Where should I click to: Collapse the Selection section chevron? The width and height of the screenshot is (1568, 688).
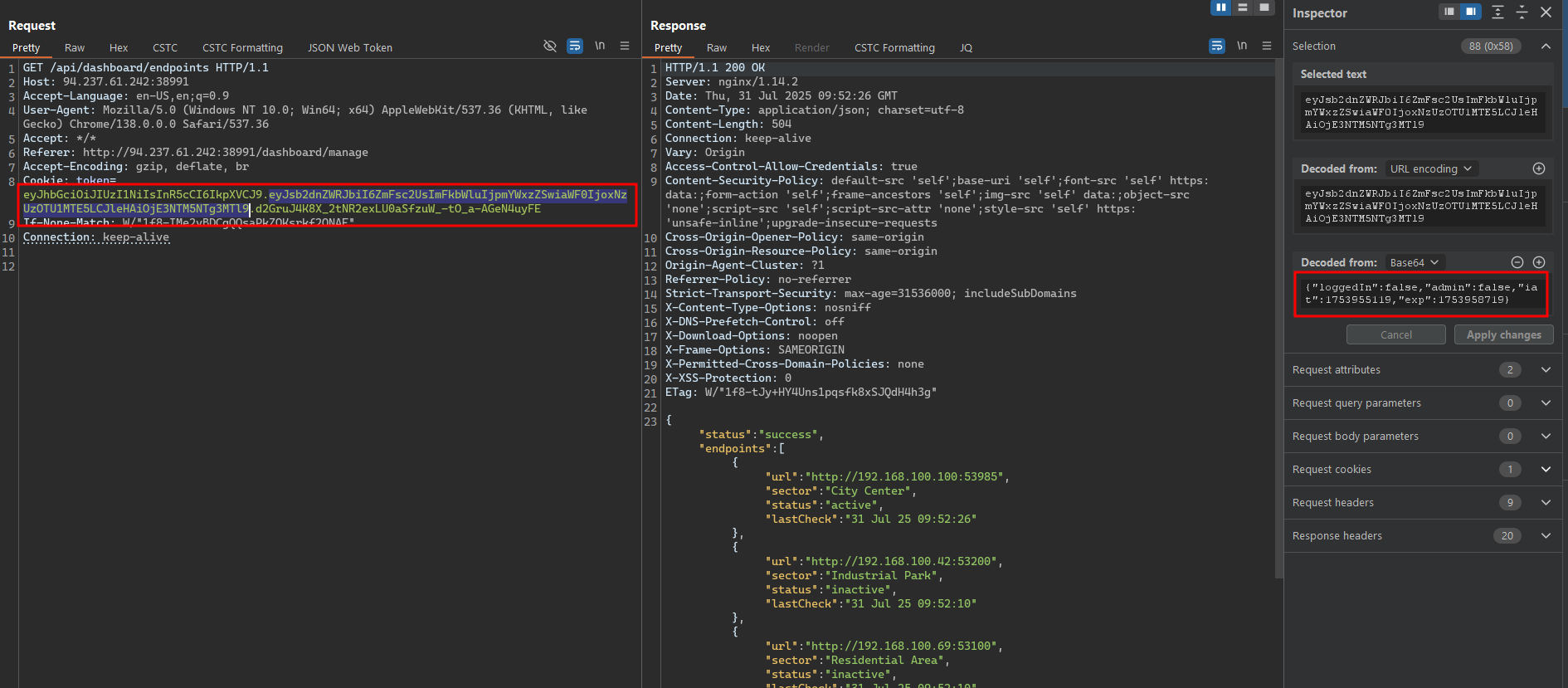1546,46
